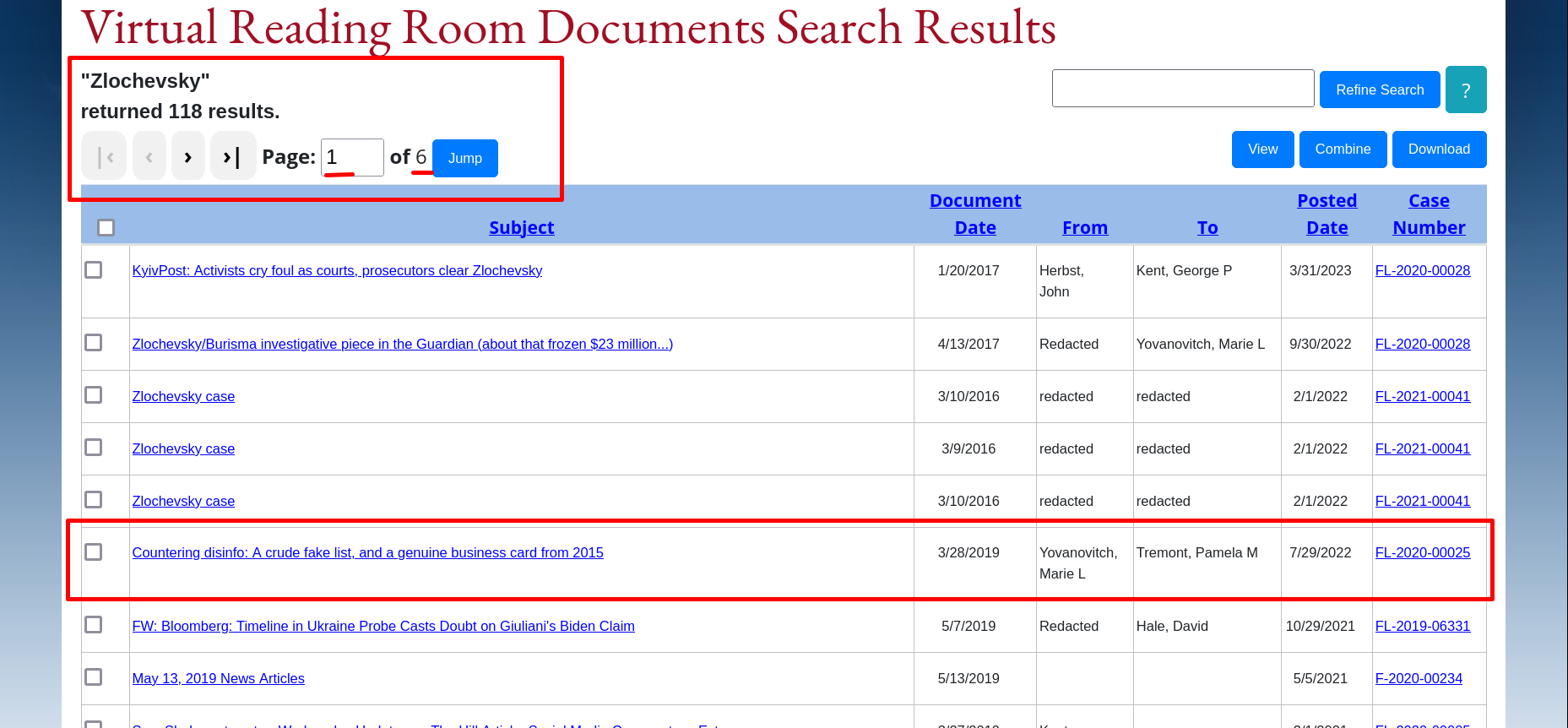This screenshot has height=728, width=1568.
Task: Check the May 13, 2019 News Articles checkbox
Action: 94,676
